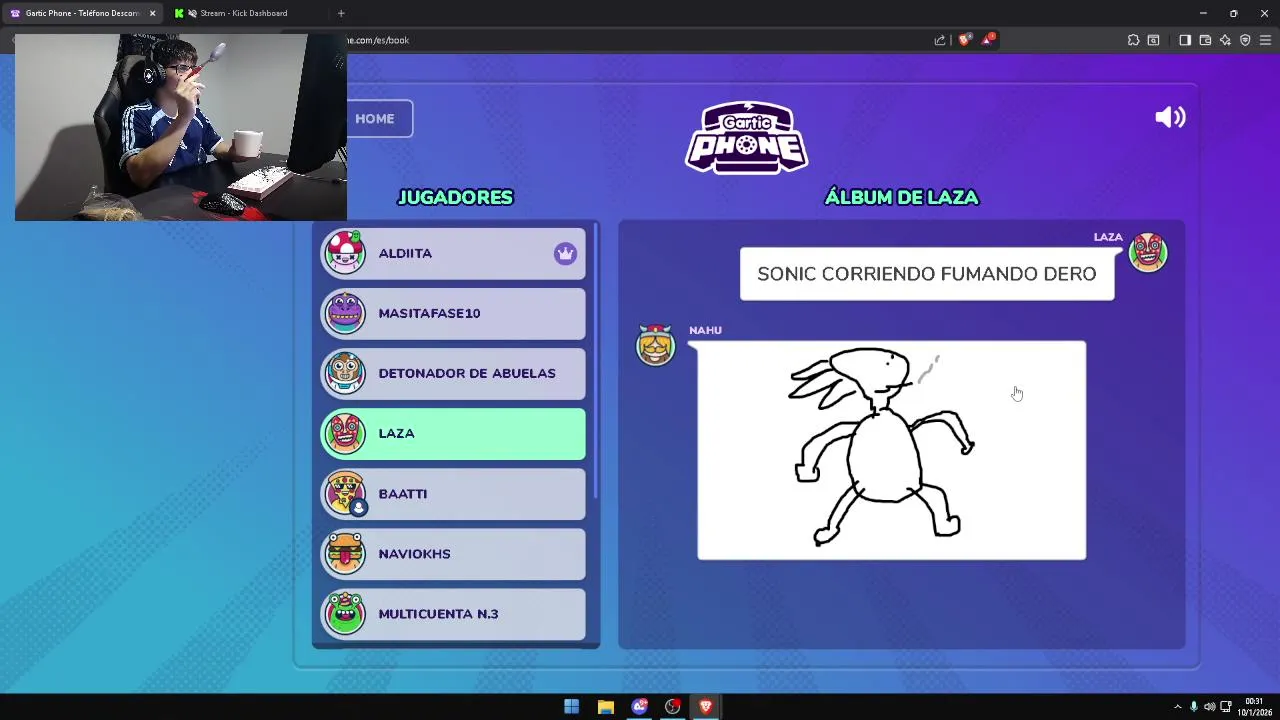Toggle the browser sidebar panel
This screenshot has width=1280, height=720.
point(1185,40)
